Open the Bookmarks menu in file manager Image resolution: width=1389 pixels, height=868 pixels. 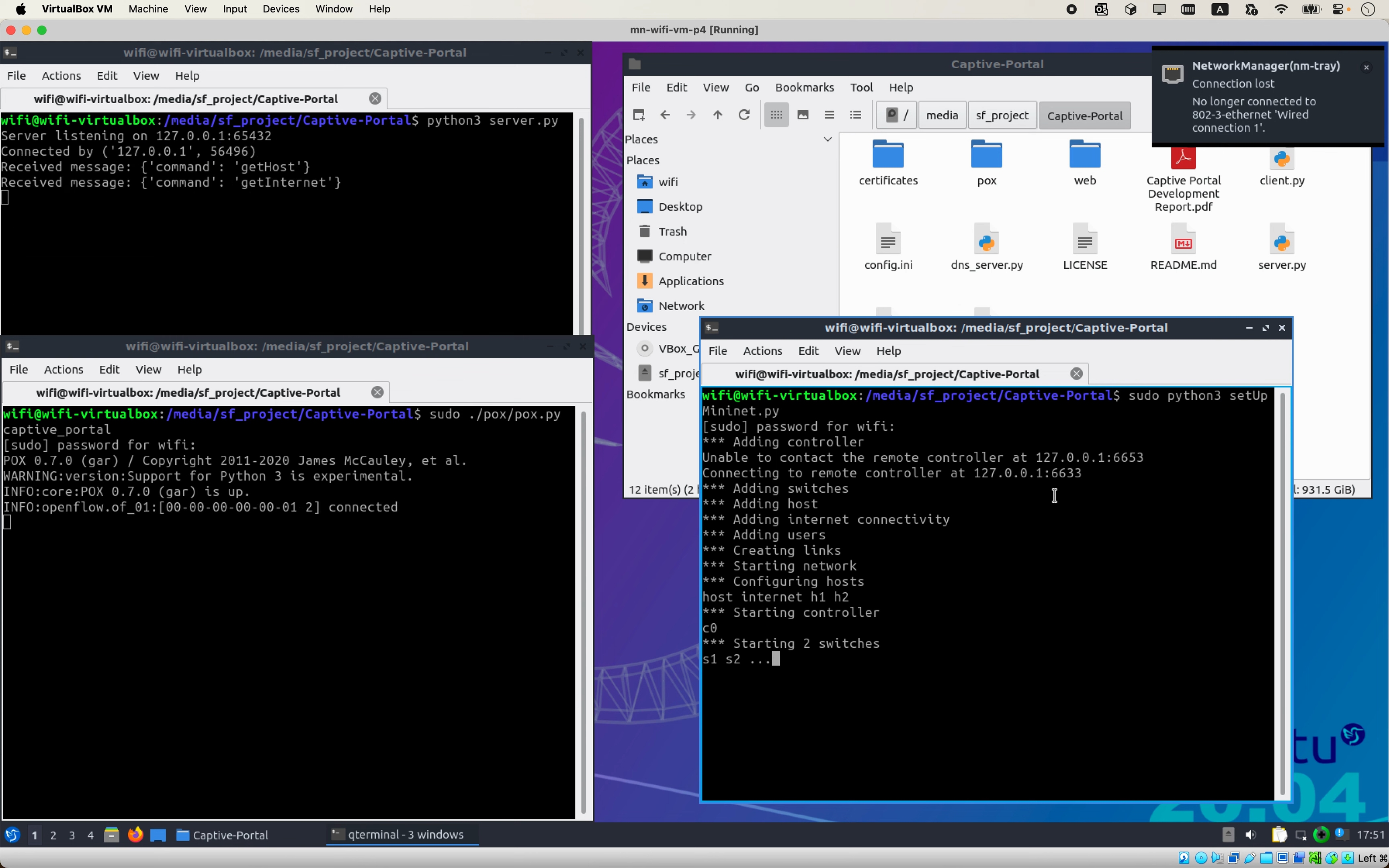(x=803, y=87)
